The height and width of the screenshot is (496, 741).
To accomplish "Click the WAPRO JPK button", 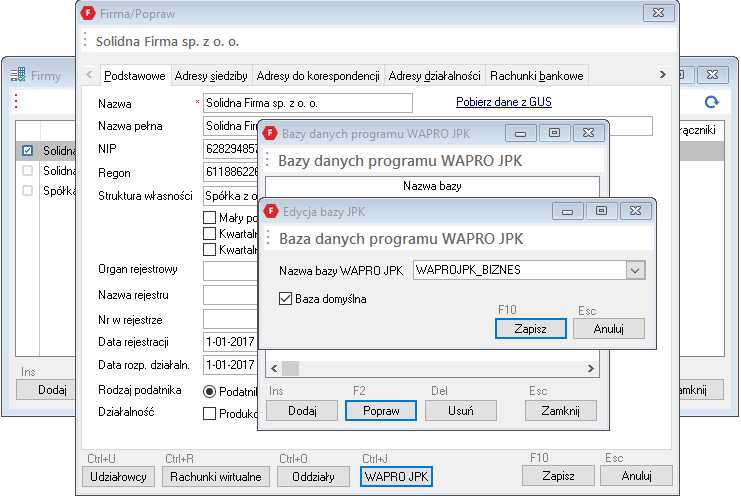I will click(396, 477).
